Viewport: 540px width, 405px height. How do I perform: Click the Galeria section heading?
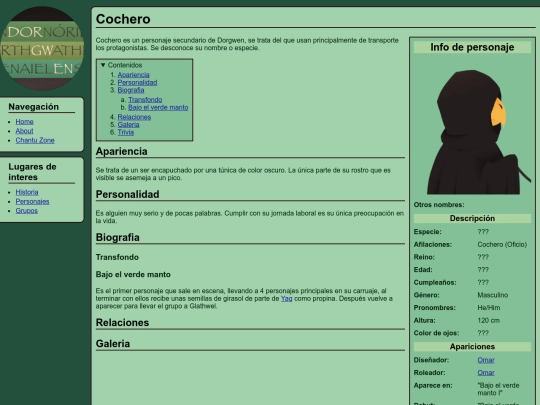point(113,344)
